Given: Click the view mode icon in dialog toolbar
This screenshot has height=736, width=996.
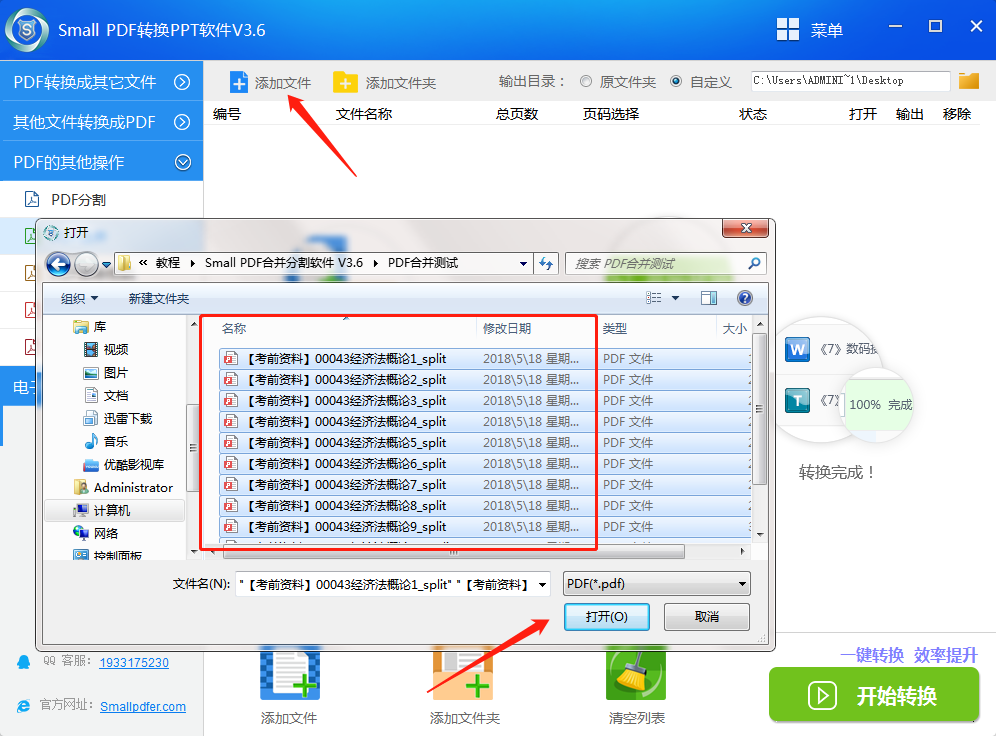Looking at the screenshot, I should coord(654,298).
